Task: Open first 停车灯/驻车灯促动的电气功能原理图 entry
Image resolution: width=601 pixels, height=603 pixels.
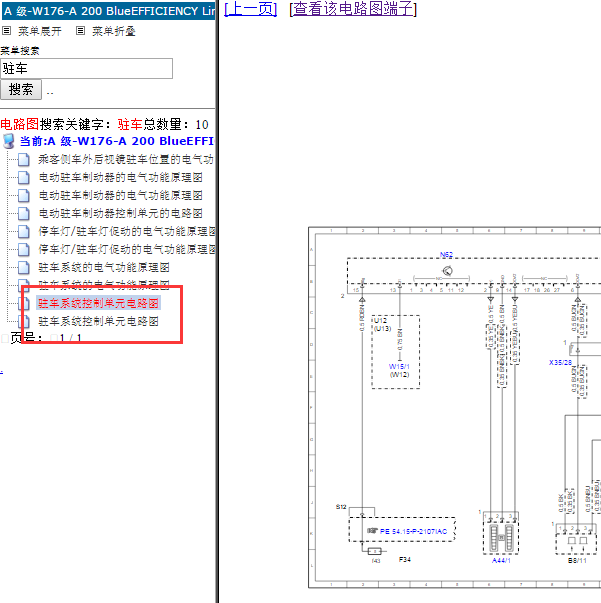Action: [127, 232]
